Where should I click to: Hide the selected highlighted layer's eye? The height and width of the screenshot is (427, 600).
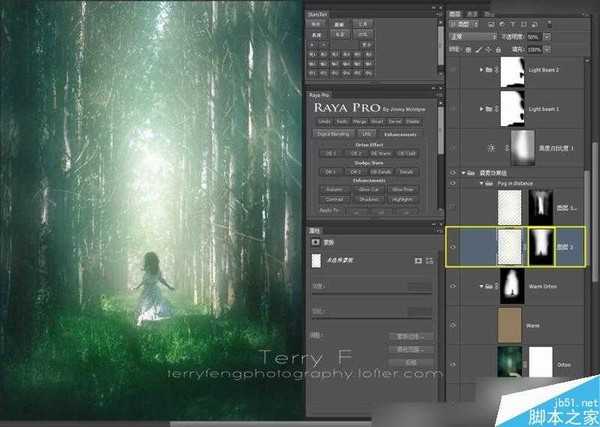tap(453, 247)
